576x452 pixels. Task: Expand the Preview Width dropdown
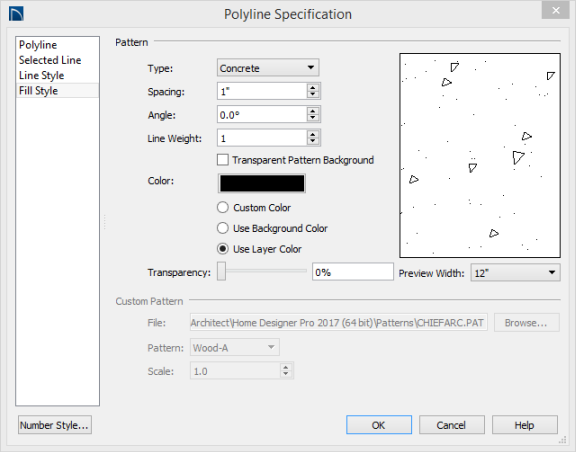pos(515,273)
